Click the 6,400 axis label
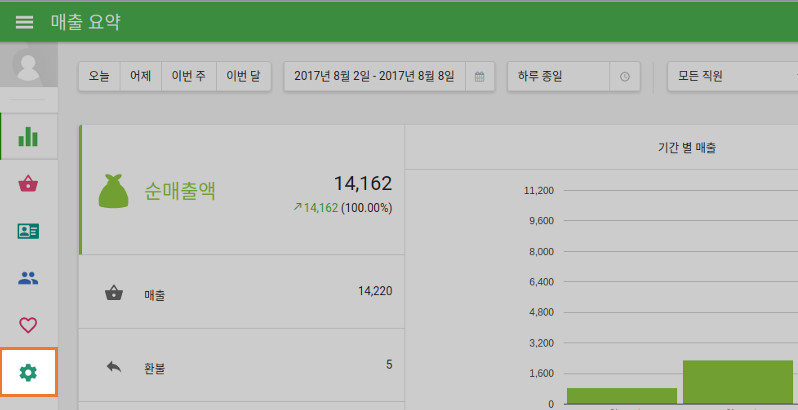798x410 pixels. click(x=541, y=282)
